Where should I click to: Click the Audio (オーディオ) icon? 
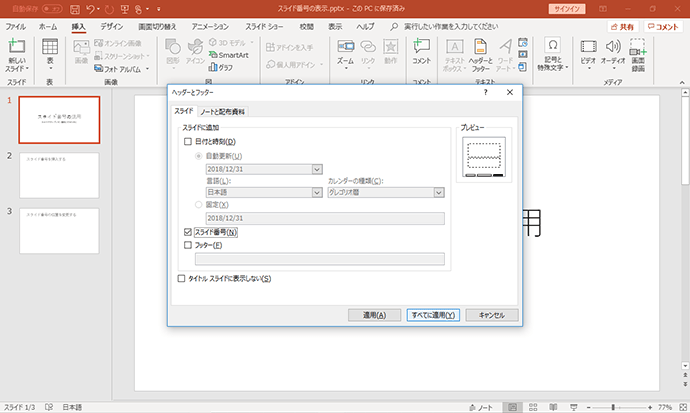pos(613,46)
